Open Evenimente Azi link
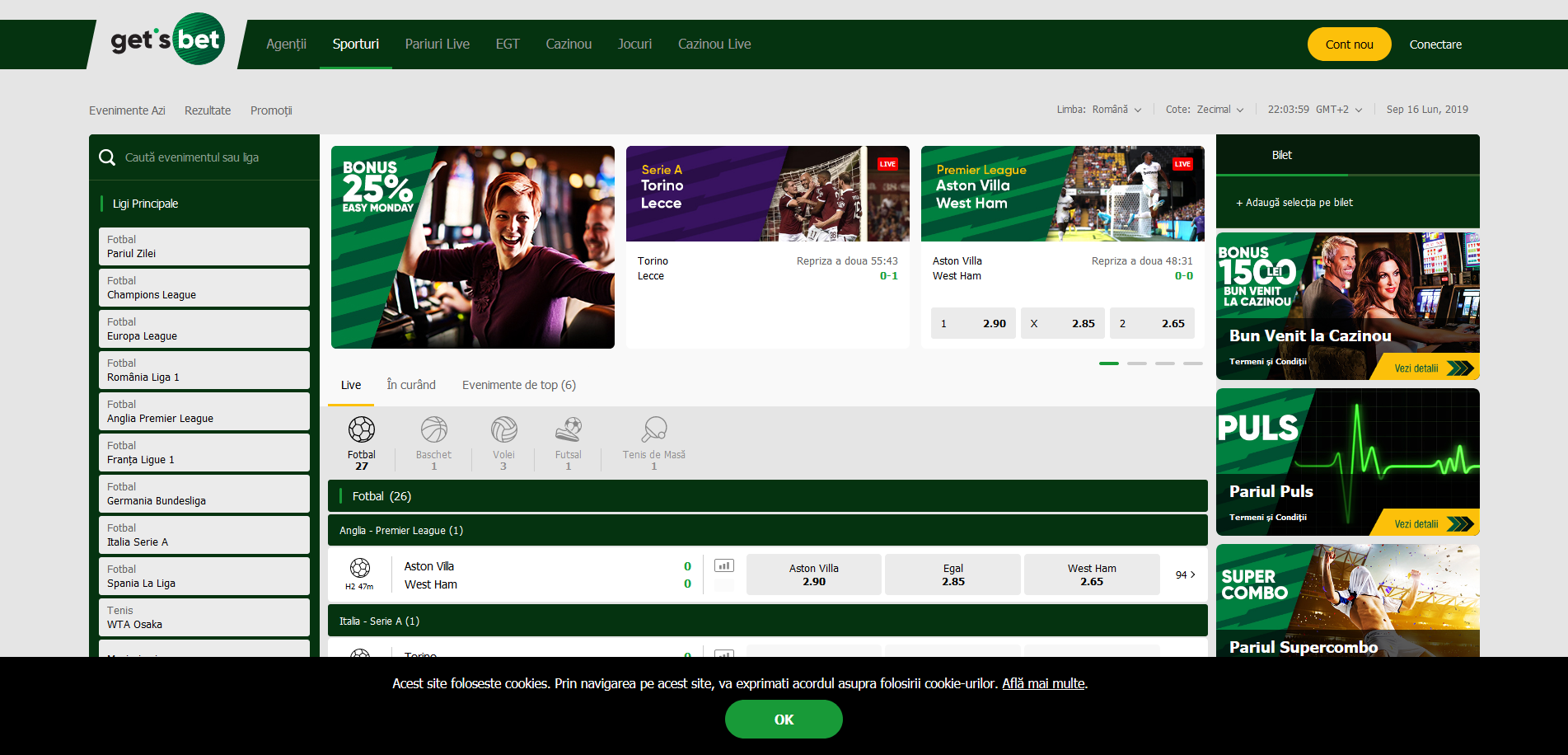The width and height of the screenshot is (1568, 755). point(127,110)
